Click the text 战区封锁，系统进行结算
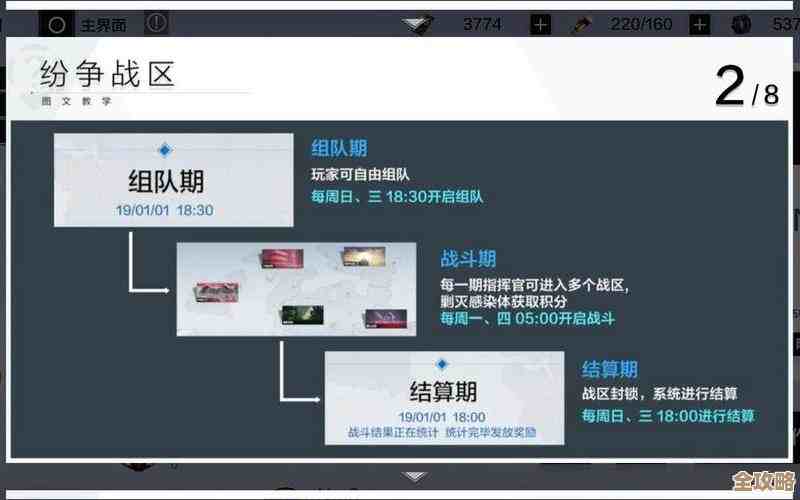The height and width of the screenshot is (500, 800). [x=659, y=393]
